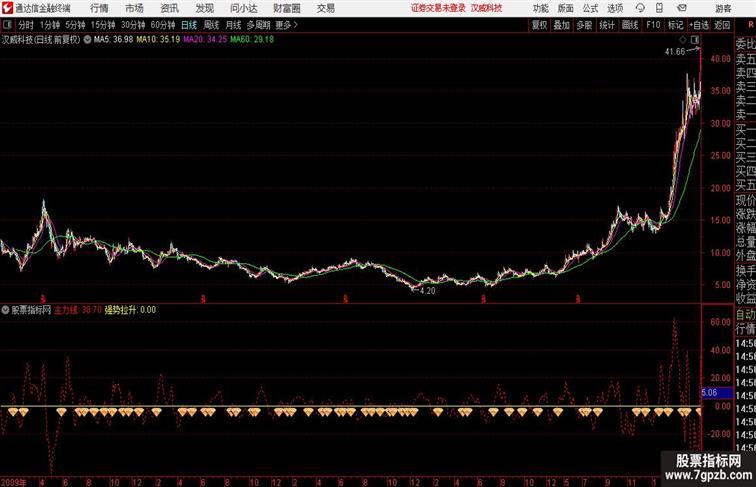Click the mobile phone icon
756x487 pixels.
(660, 8)
